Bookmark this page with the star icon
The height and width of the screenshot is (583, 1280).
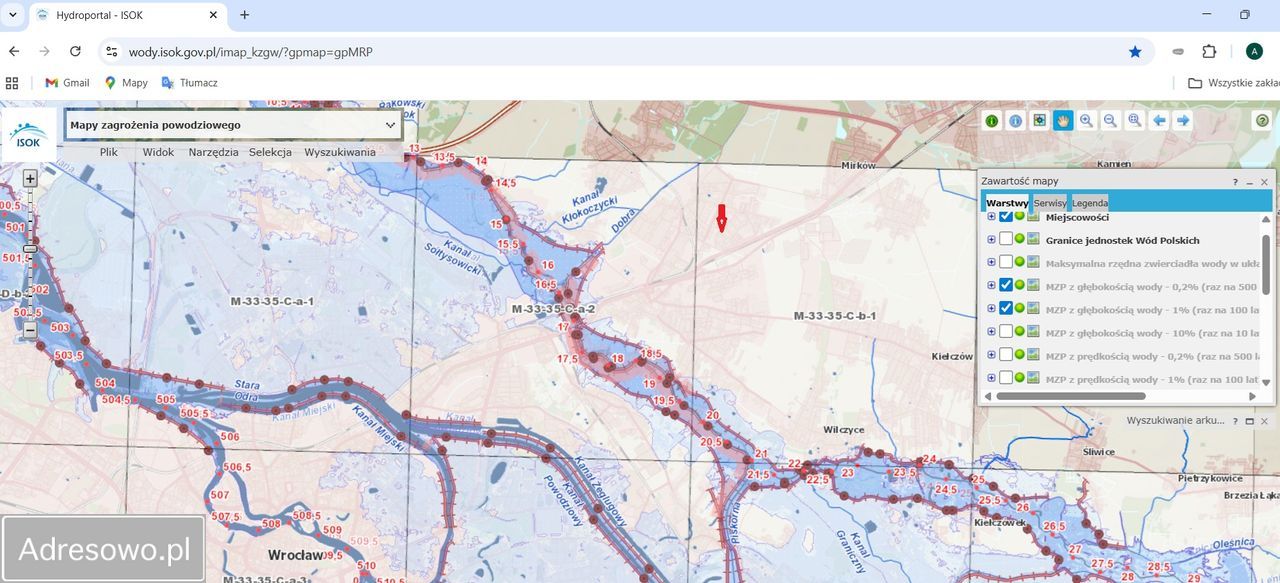click(x=1135, y=51)
